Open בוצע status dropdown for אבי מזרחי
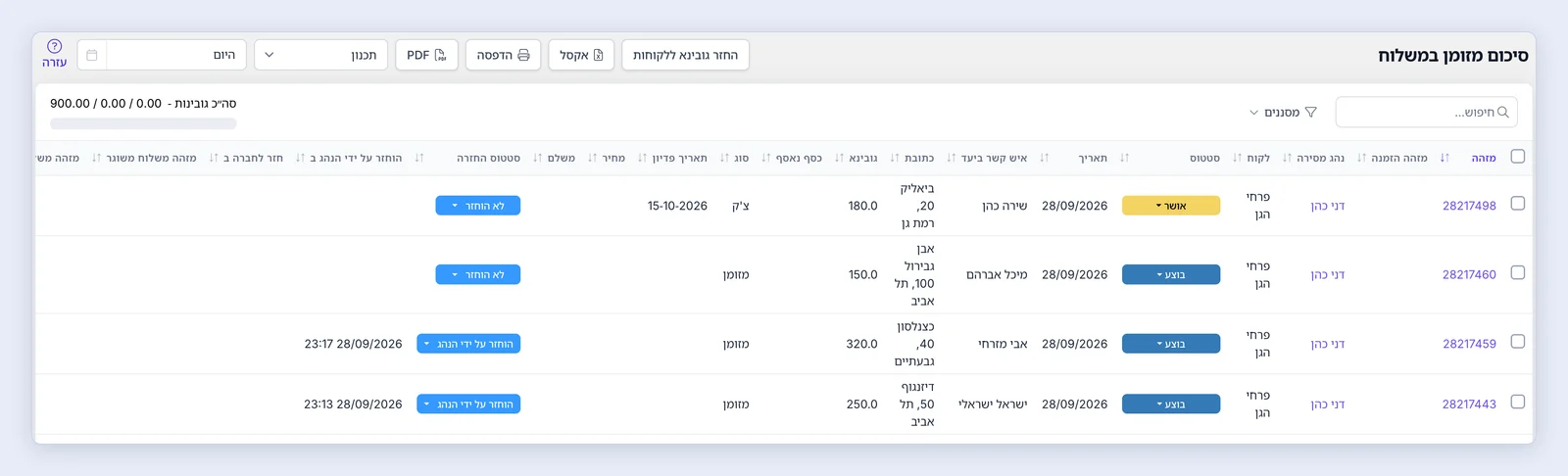The width and height of the screenshot is (1568, 476). (1171, 344)
